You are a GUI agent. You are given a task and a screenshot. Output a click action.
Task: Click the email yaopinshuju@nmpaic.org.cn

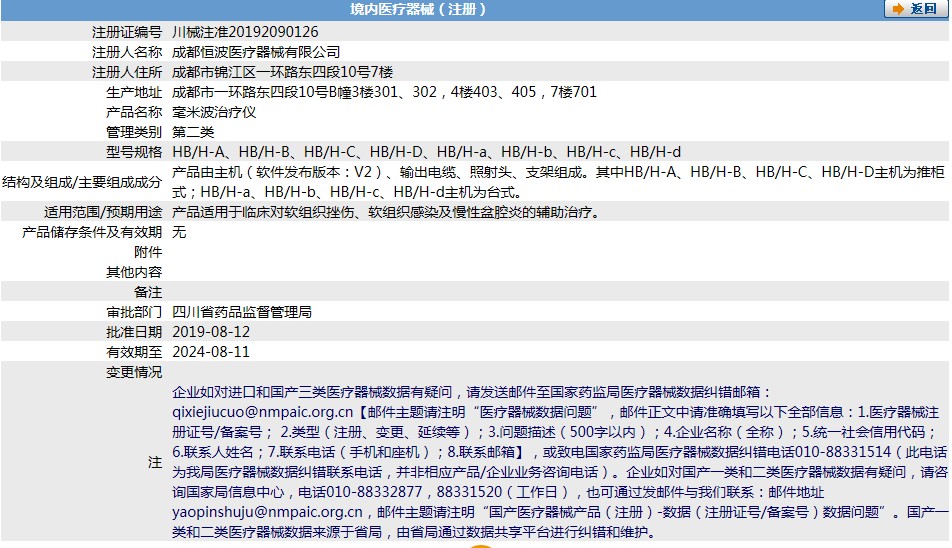(x=267, y=512)
